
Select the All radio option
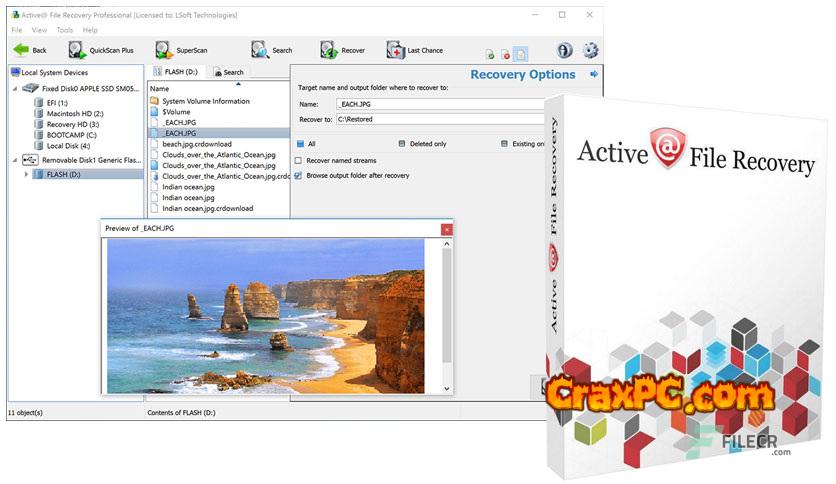click(x=300, y=144)
